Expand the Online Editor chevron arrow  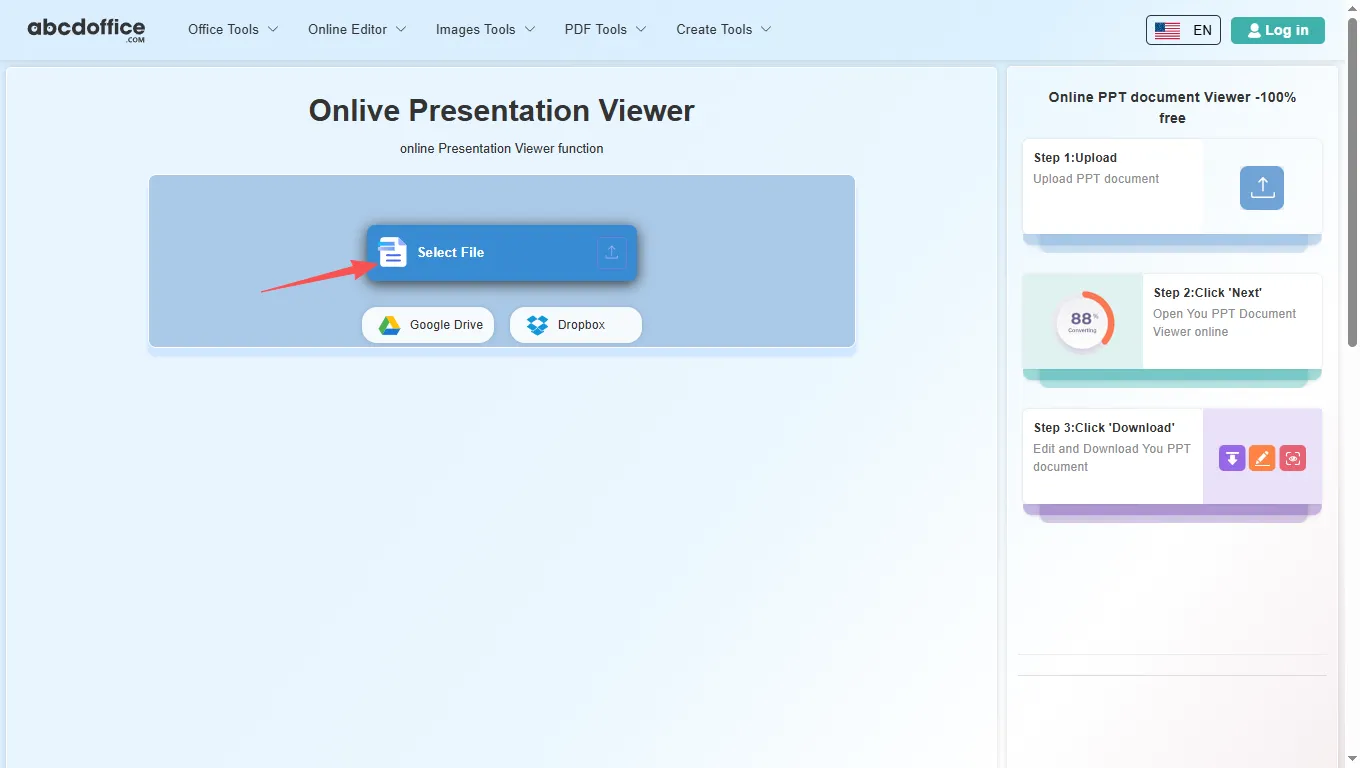(x=401, y=30)
